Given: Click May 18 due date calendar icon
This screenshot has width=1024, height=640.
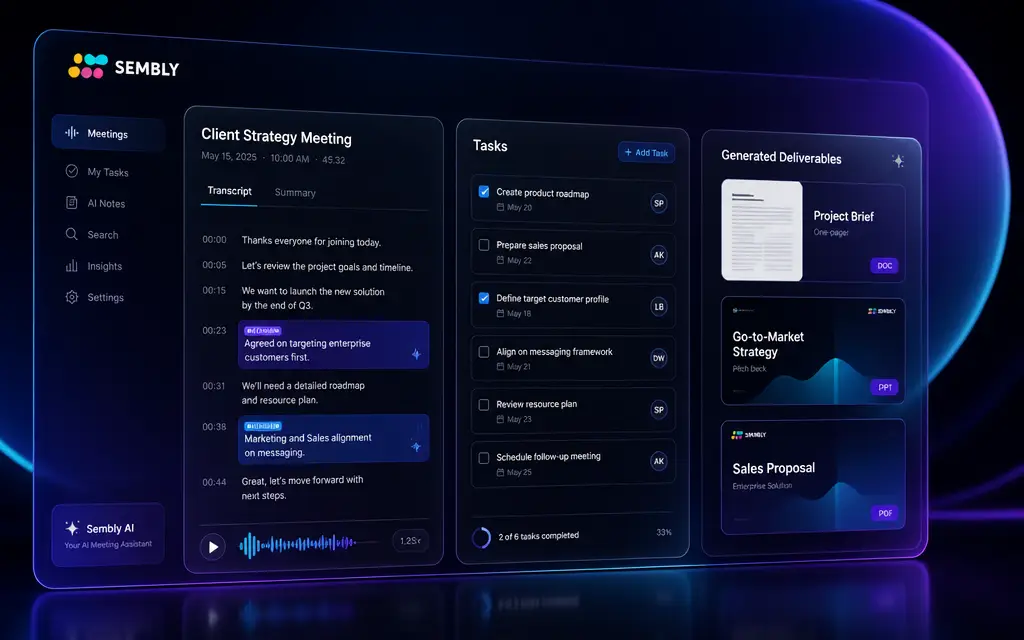Looking at the screenshot, I should [x=500, y=313].
